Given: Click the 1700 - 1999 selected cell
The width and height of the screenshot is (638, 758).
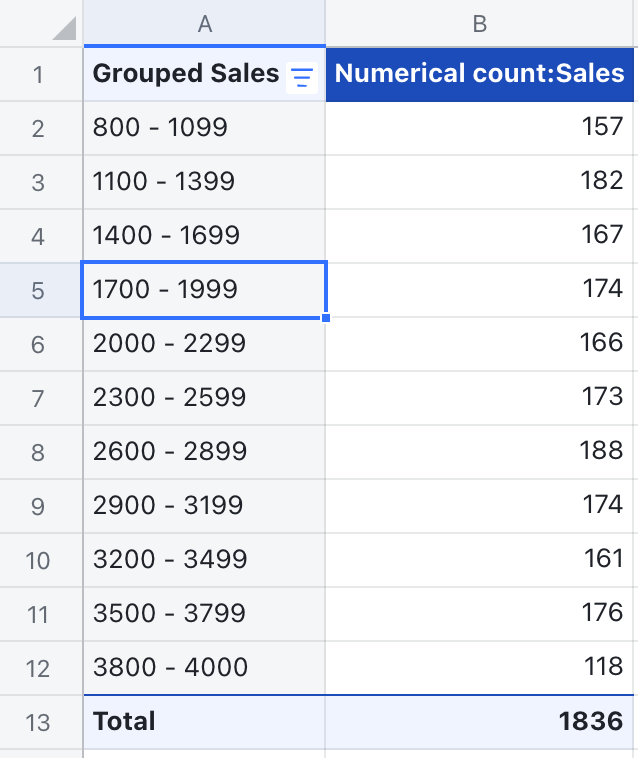Looking at the screenshot, I should point(204,290).
